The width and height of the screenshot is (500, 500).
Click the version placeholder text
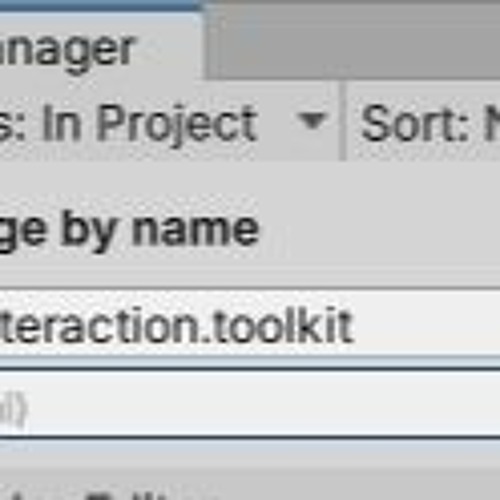point(13,407)
